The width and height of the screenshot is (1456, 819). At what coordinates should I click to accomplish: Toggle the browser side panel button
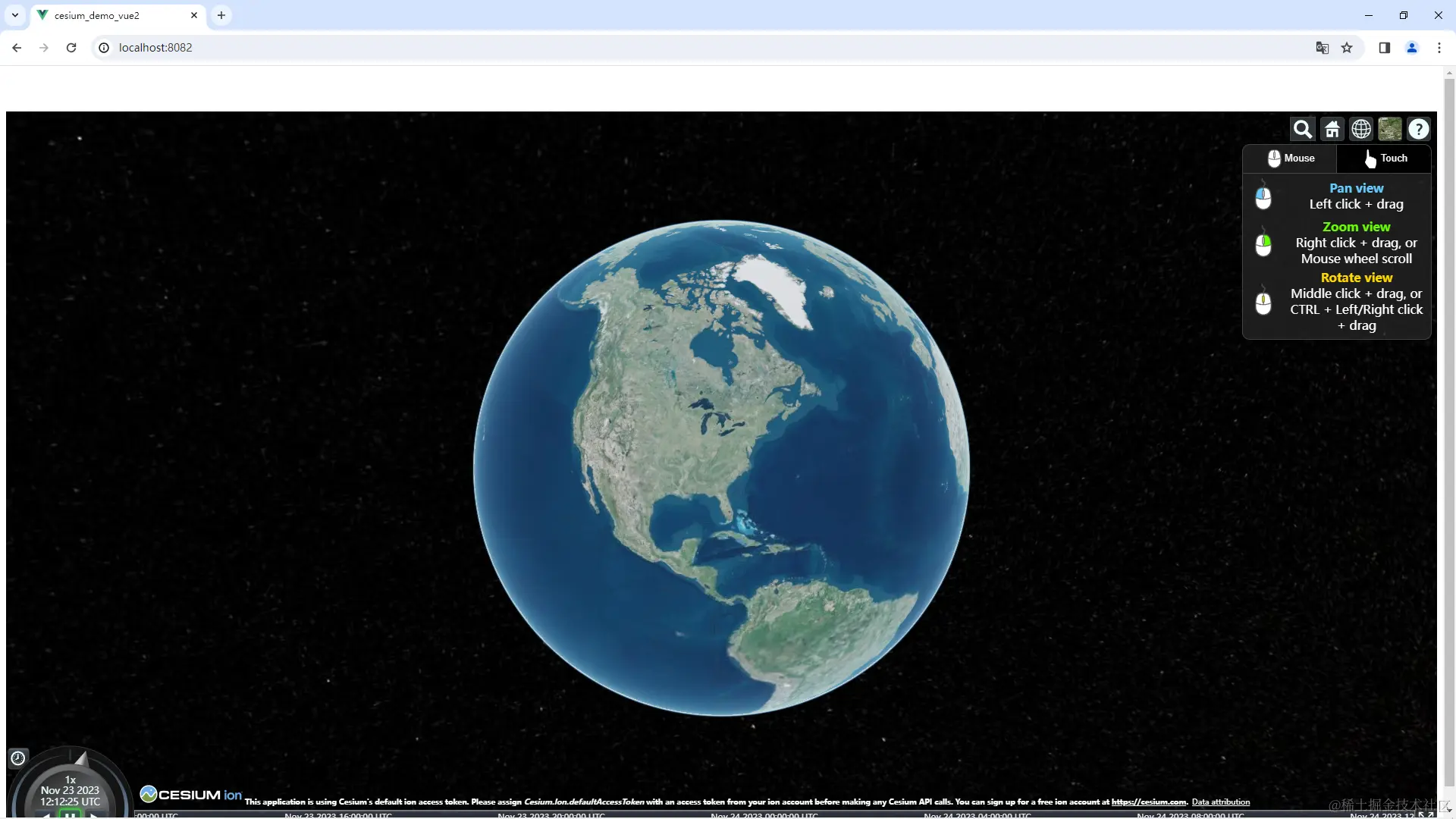click(1385, 48)
